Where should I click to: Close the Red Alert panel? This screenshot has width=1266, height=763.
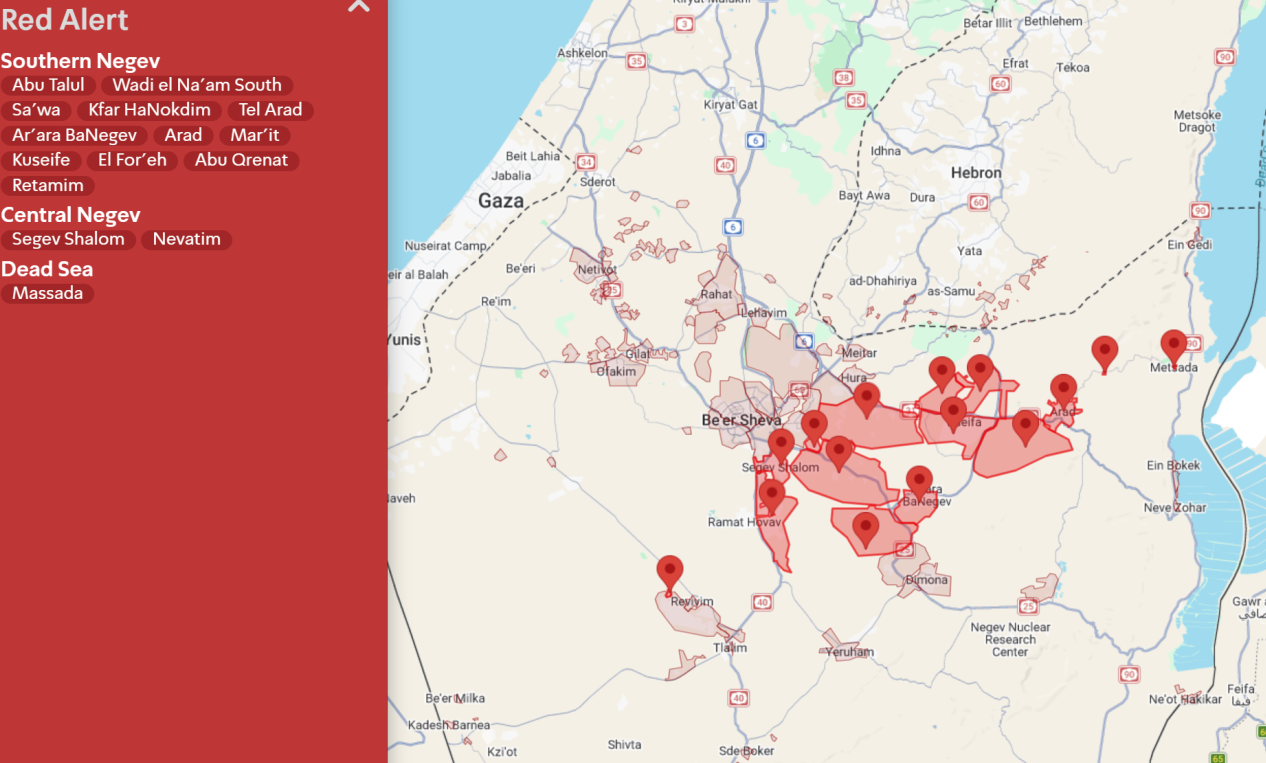tap(359, 6)
